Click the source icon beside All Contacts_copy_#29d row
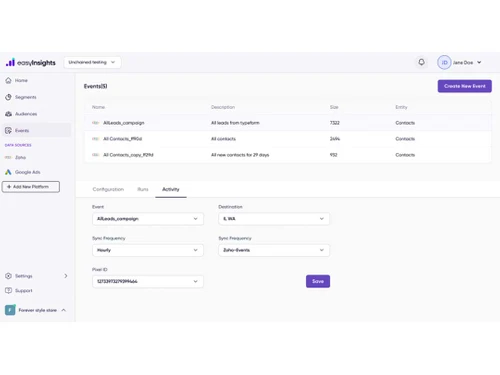500x375 pixels. (x=96, y=155)
